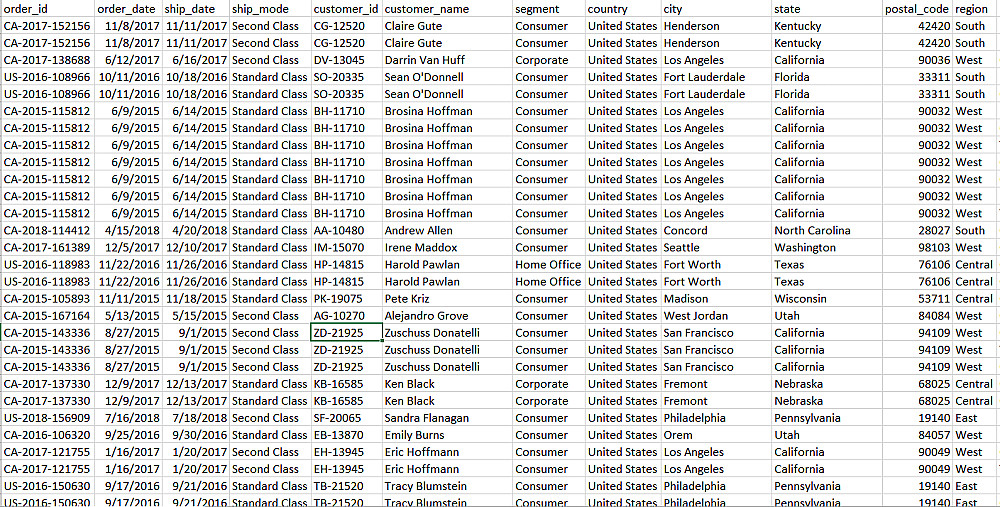
Task: Select the Seattle city cell
Action: click(x=716, y=247)
